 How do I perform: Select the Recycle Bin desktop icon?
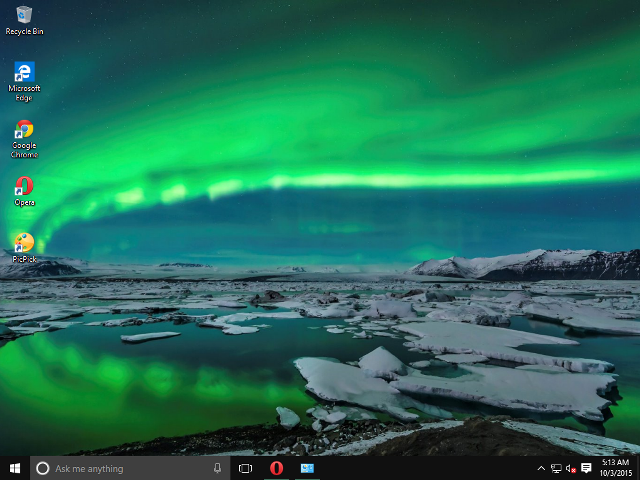[x=24, y=20]
